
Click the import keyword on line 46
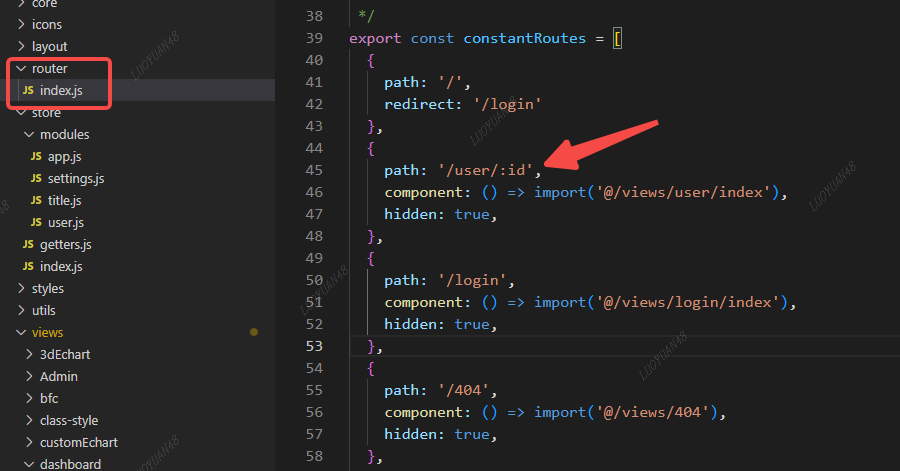click(560, 192)
